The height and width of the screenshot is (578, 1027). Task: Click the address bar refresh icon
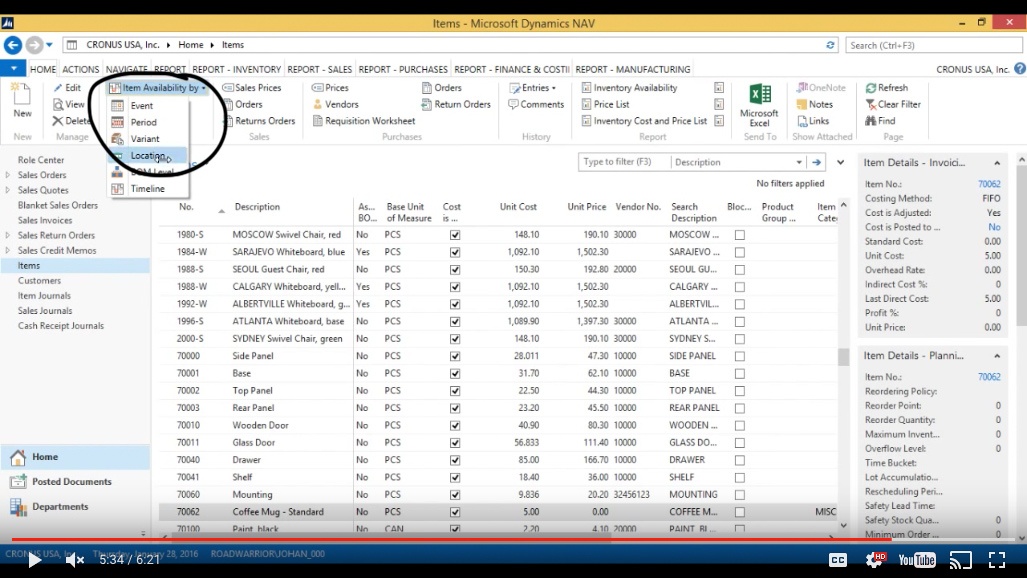[x=830, y=45]
